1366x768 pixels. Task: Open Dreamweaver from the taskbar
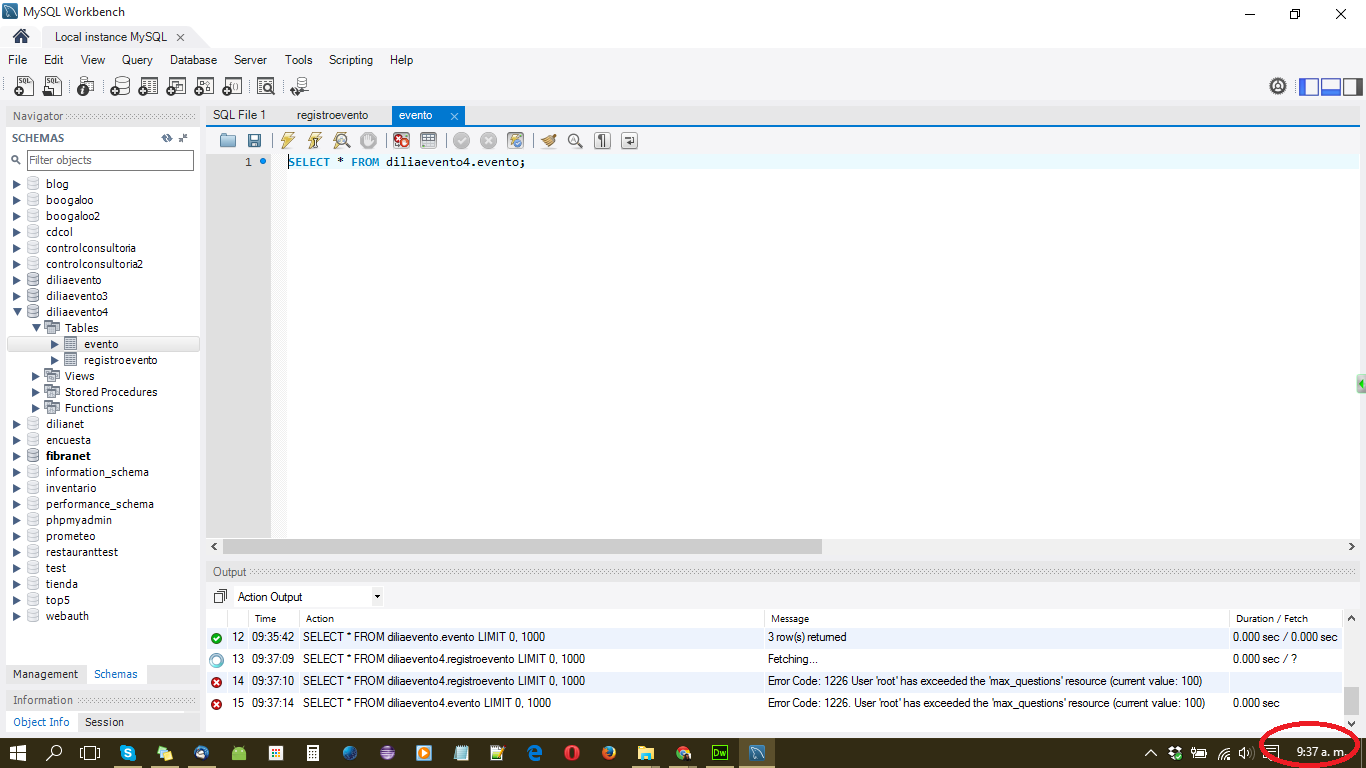719,752
